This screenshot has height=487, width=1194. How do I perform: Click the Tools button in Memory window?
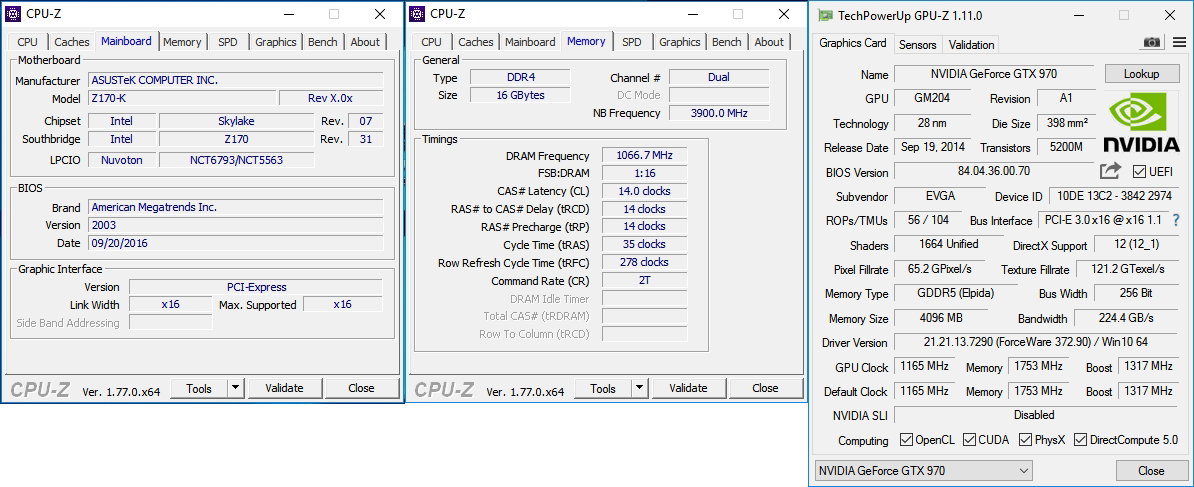tap(602, 388)
